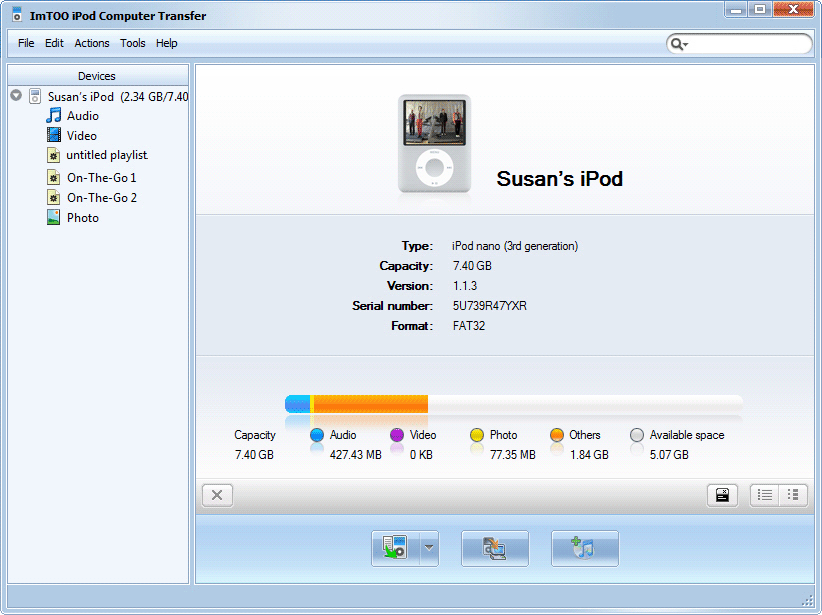This screenshot has height=615, width=822.
Task: Click the gray Available space legend dot
Action: 637,435
